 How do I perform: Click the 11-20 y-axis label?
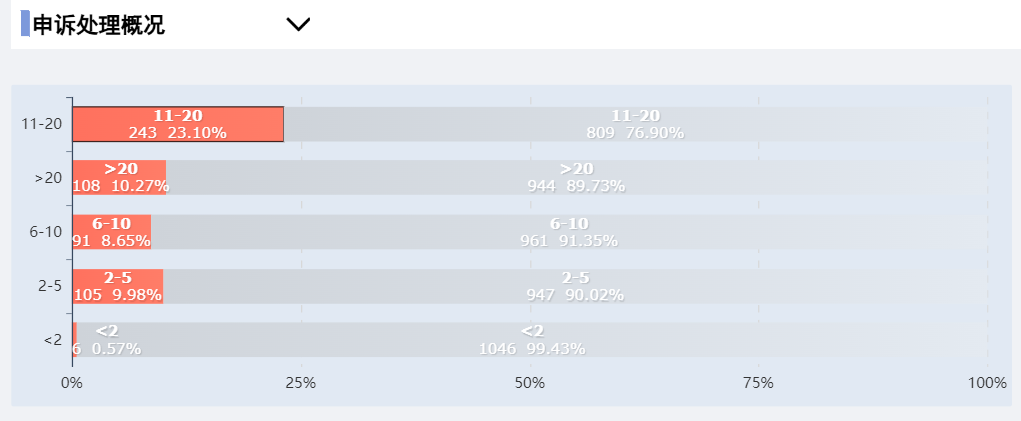42,124
